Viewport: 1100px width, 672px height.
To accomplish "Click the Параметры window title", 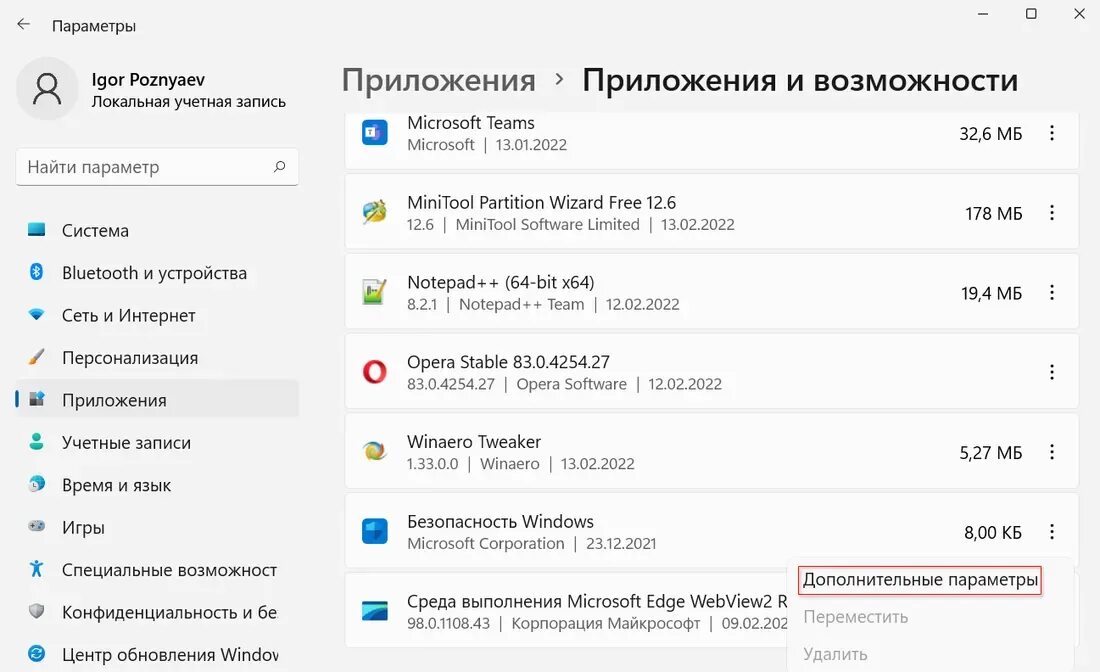I will point(94,26).
